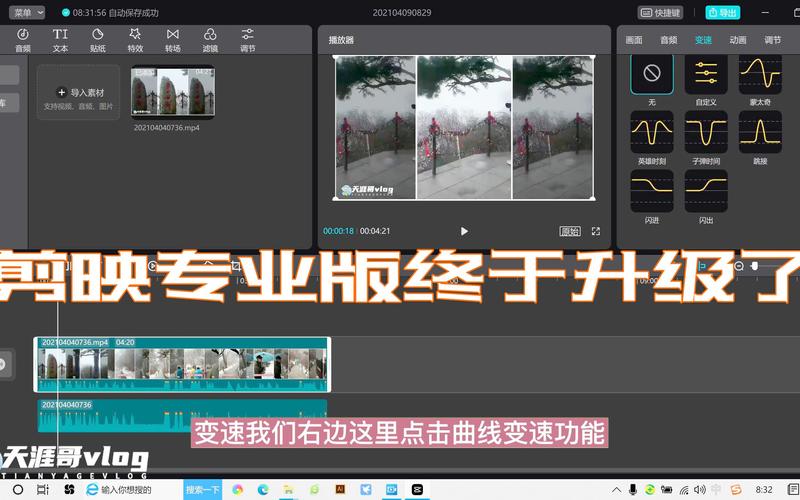The height and width of the screenshot is (500, 800).
Task: Click the total duration 00:04:21
Action: [375, 231]
